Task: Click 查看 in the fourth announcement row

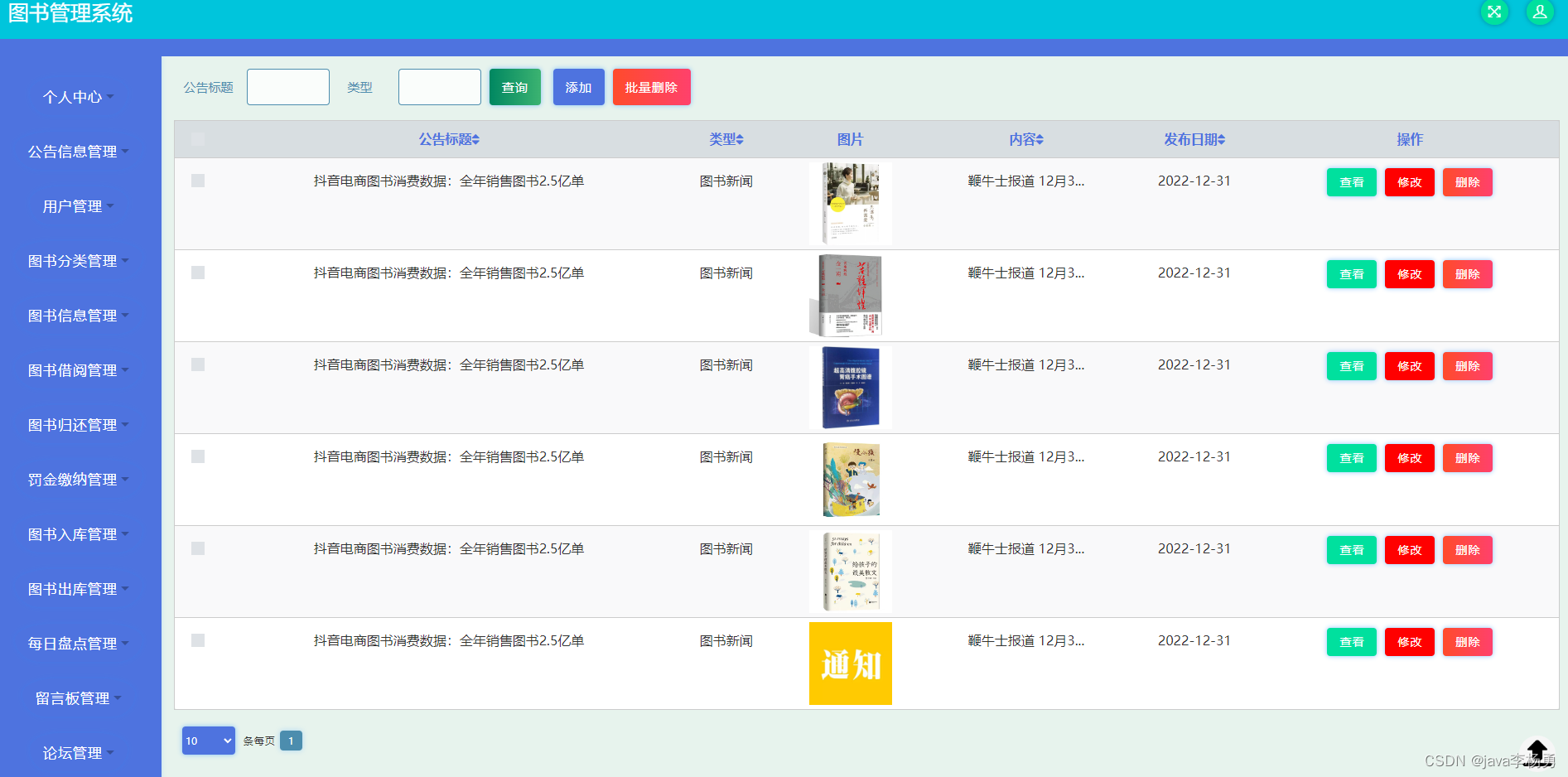Action: click(x=1352, y=458)
